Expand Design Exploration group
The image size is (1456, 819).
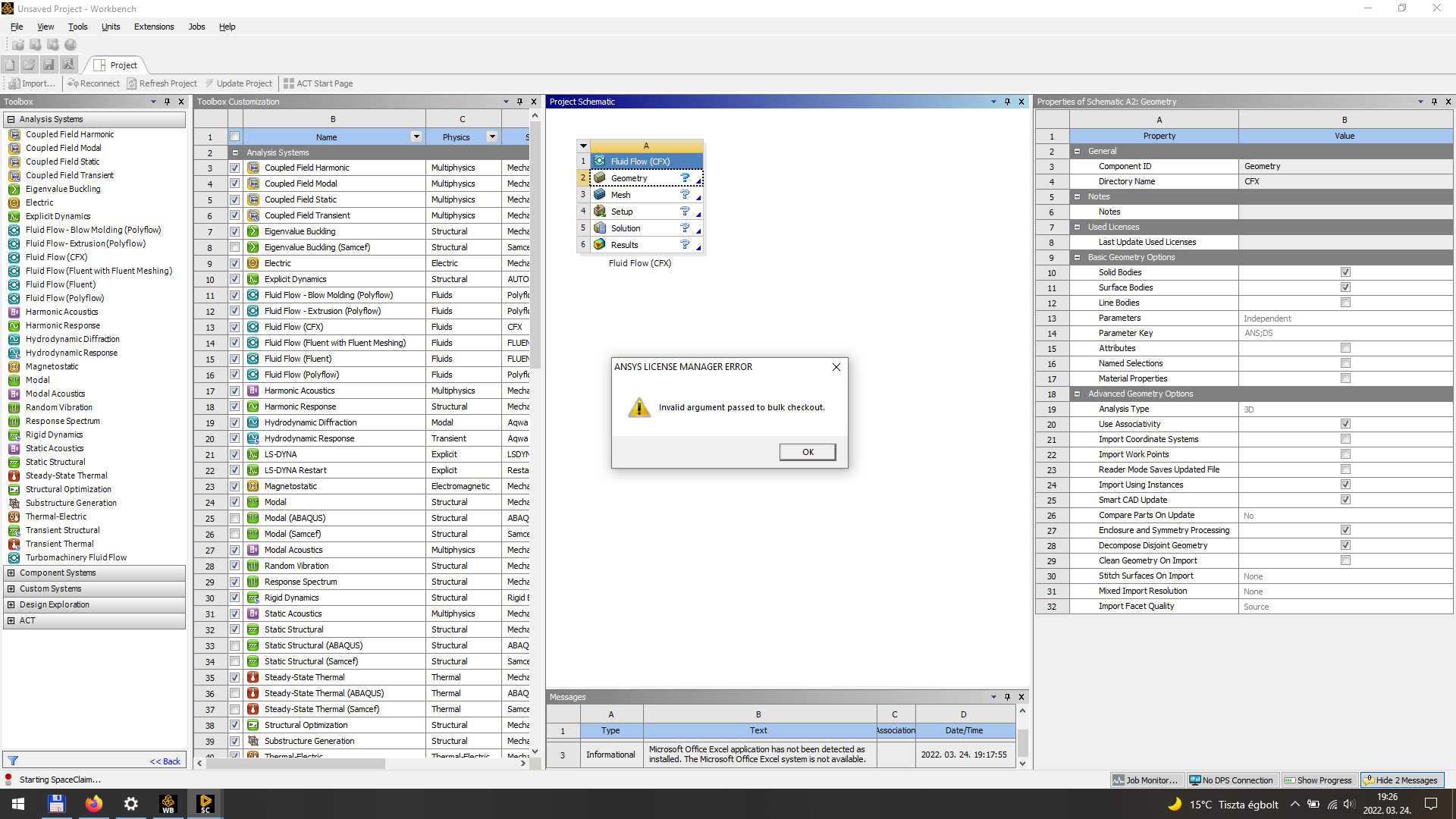[x=11, y=604]
